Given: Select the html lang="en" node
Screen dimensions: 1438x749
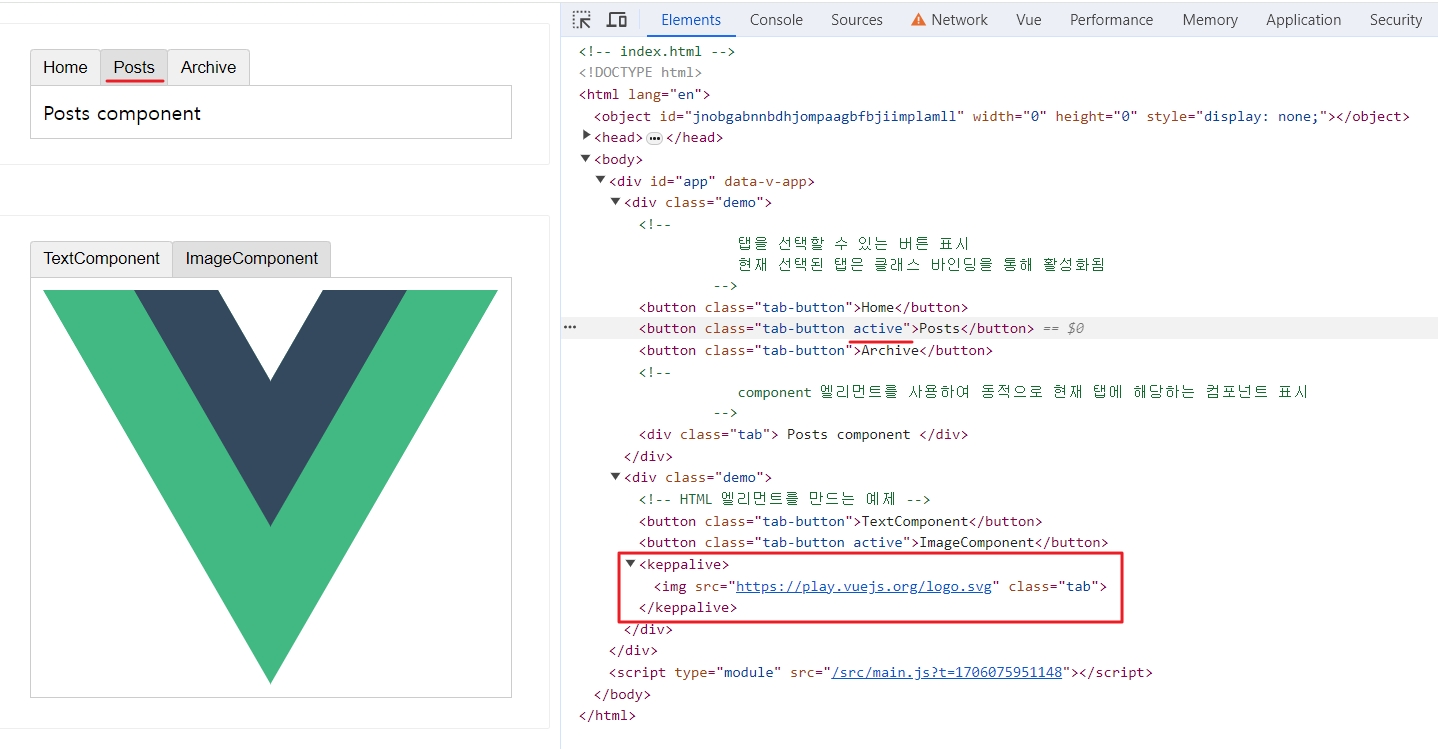Looking at the screenshot, I should [x=644, y=94].
